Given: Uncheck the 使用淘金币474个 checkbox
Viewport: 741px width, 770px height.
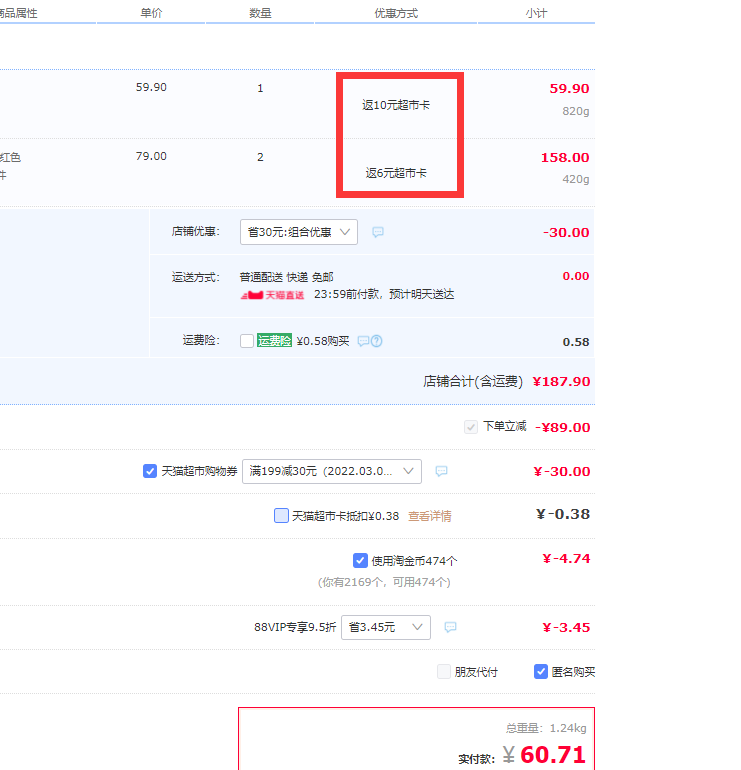Looking at the screenshot, I should (360, 560).
